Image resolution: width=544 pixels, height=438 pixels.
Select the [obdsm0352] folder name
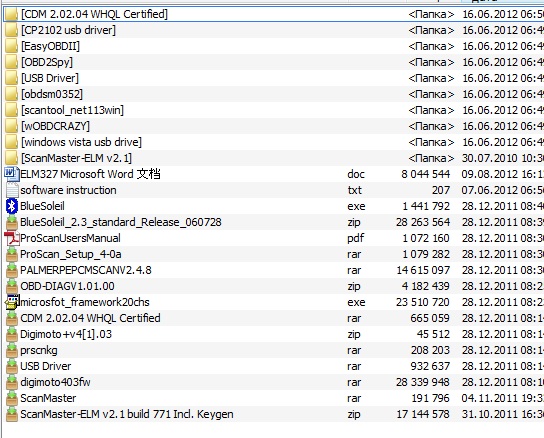pos(52,94)
